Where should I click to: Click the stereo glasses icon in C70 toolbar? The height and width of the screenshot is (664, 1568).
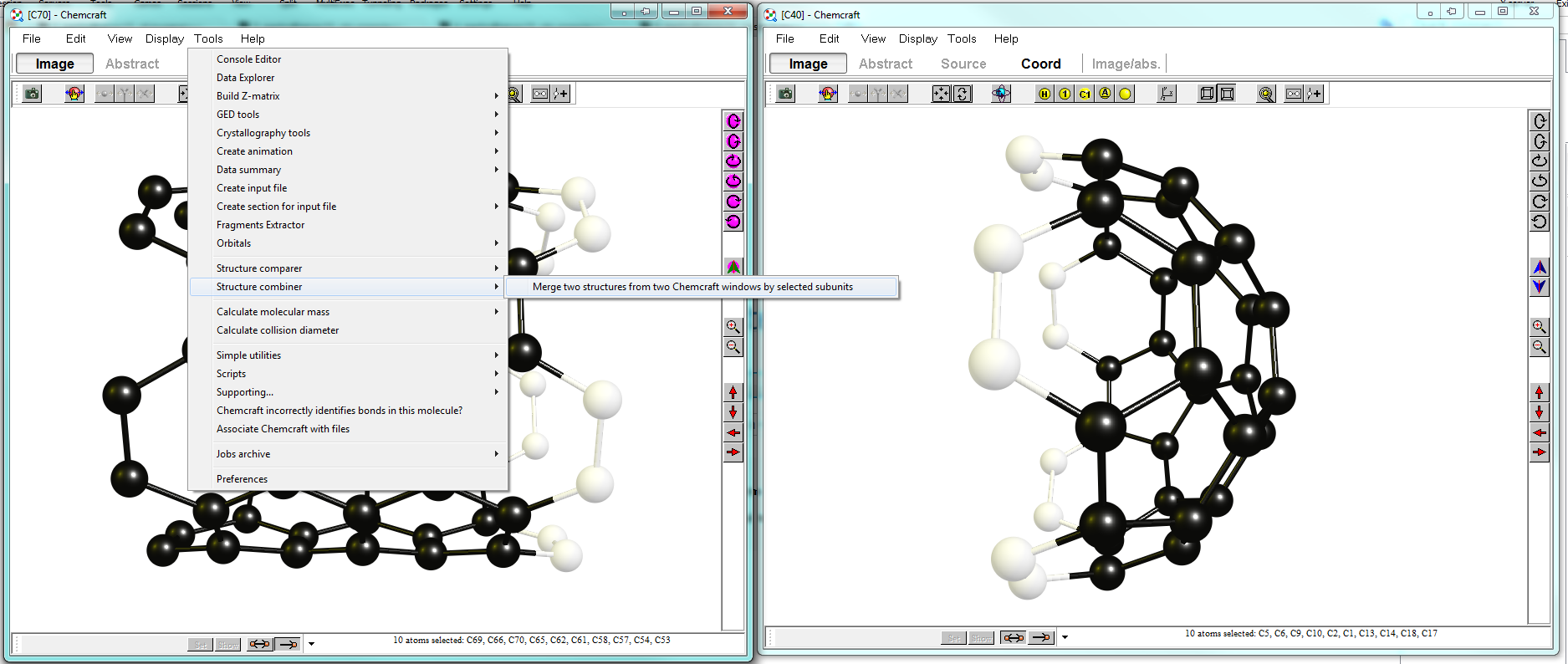540,94
